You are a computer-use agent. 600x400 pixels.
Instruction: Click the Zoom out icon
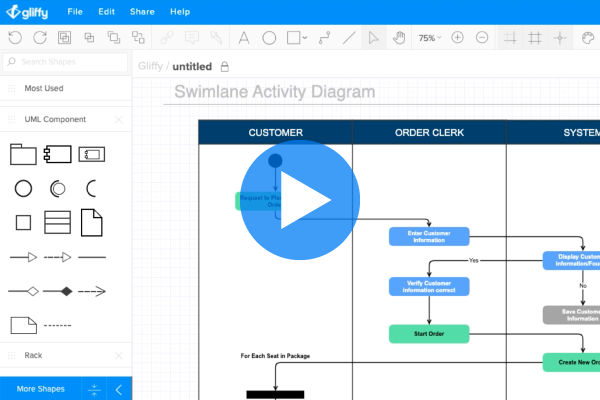(x=482, y=38)
